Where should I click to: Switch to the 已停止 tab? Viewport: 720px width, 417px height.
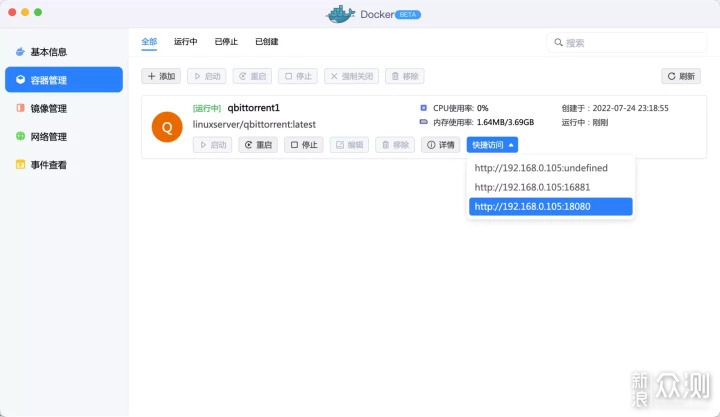pos(226,42)
